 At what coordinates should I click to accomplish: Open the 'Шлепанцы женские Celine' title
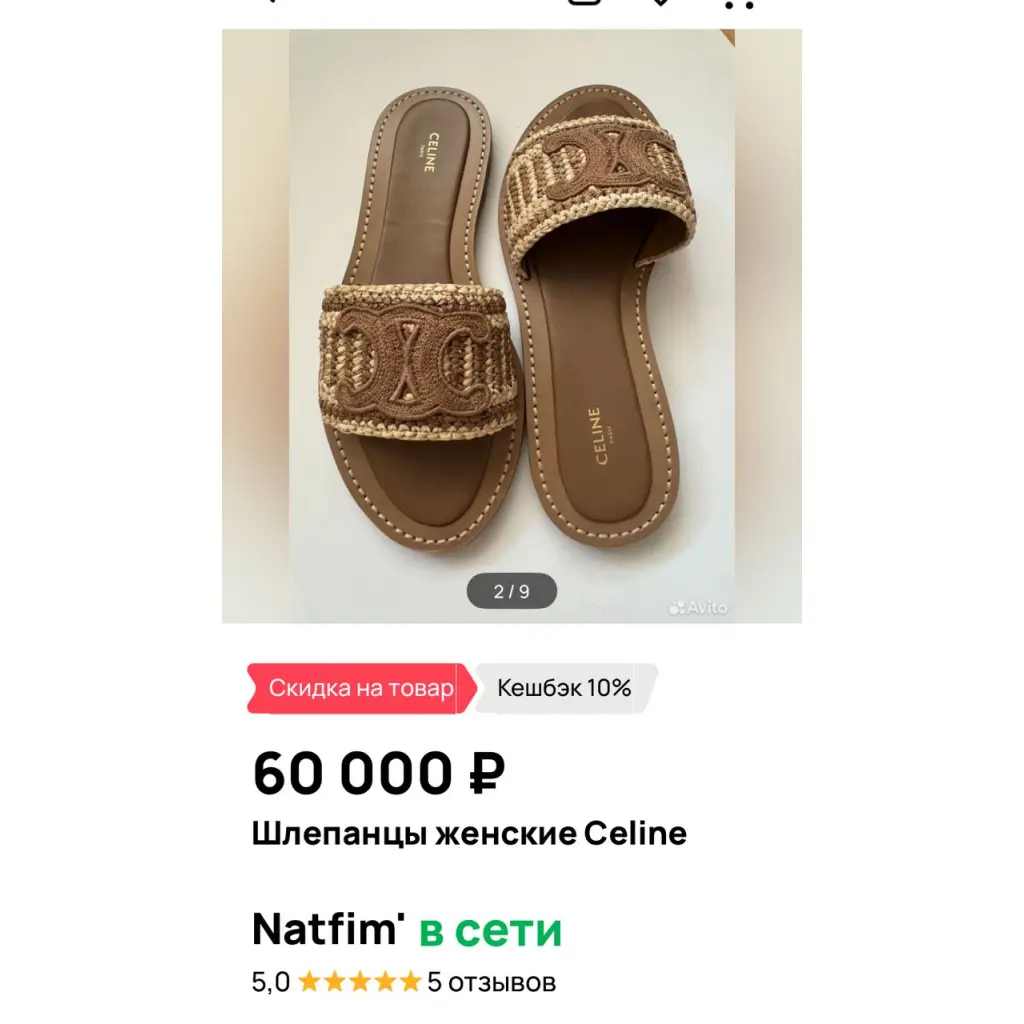[470, 834]
